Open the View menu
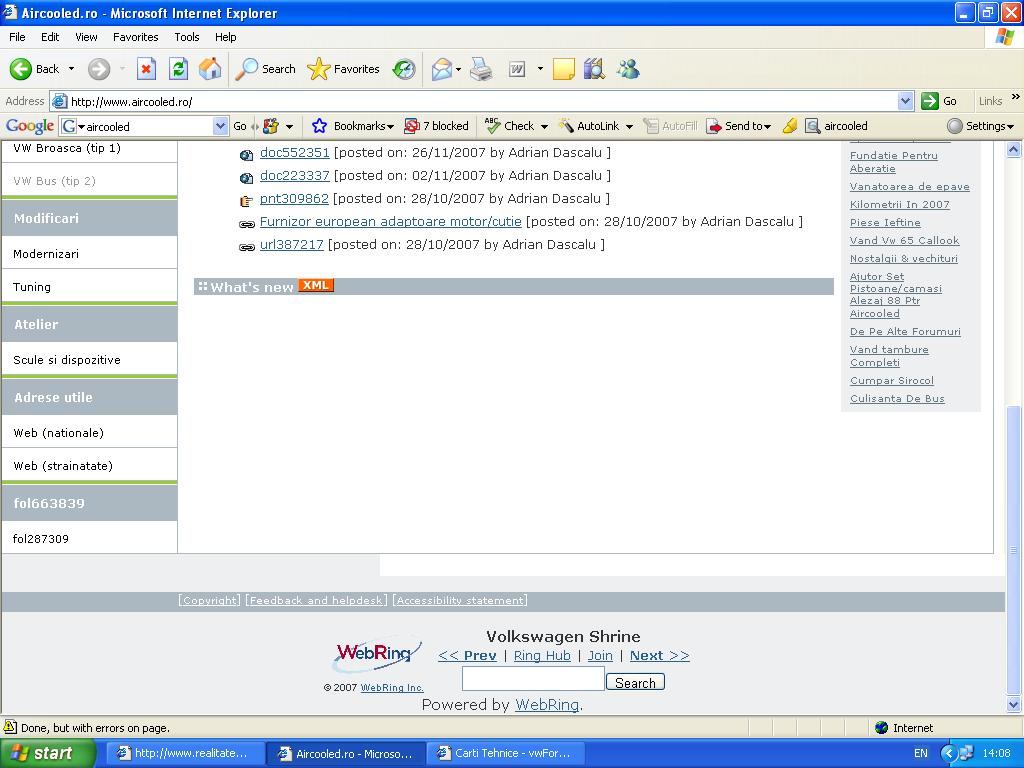 (x=86, y=37)
